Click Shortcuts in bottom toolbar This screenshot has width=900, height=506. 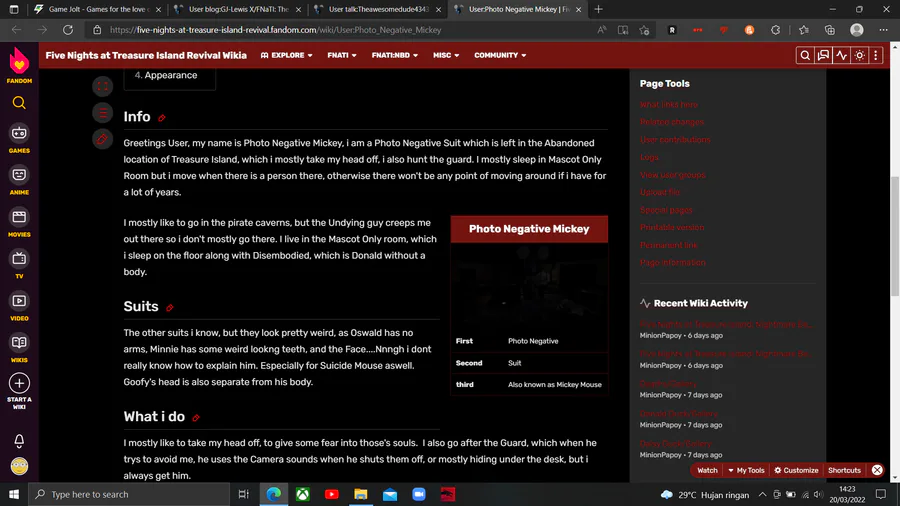[x=844, y=470]
